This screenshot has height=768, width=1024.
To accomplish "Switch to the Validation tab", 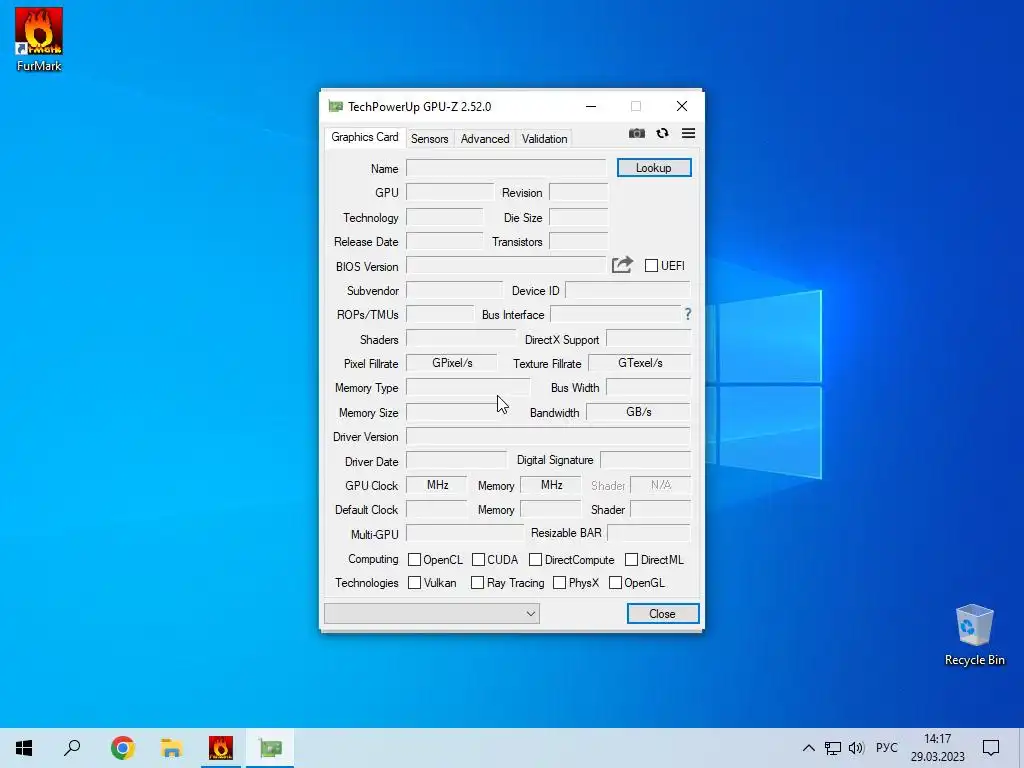I will click(x=544, y=138).
